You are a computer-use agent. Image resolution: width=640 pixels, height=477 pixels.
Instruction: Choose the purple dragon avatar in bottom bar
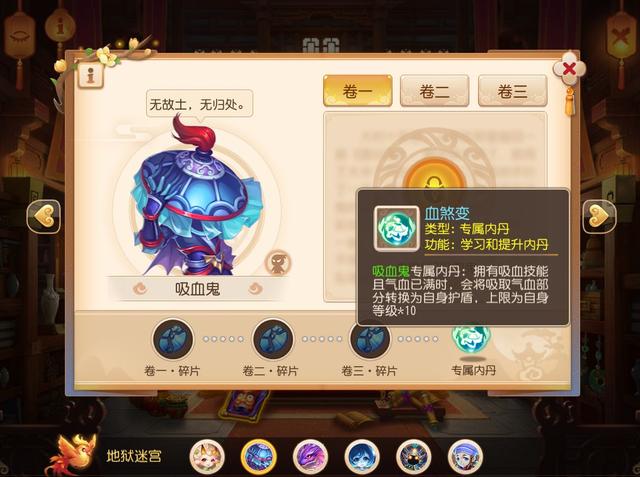pos(311,457)
